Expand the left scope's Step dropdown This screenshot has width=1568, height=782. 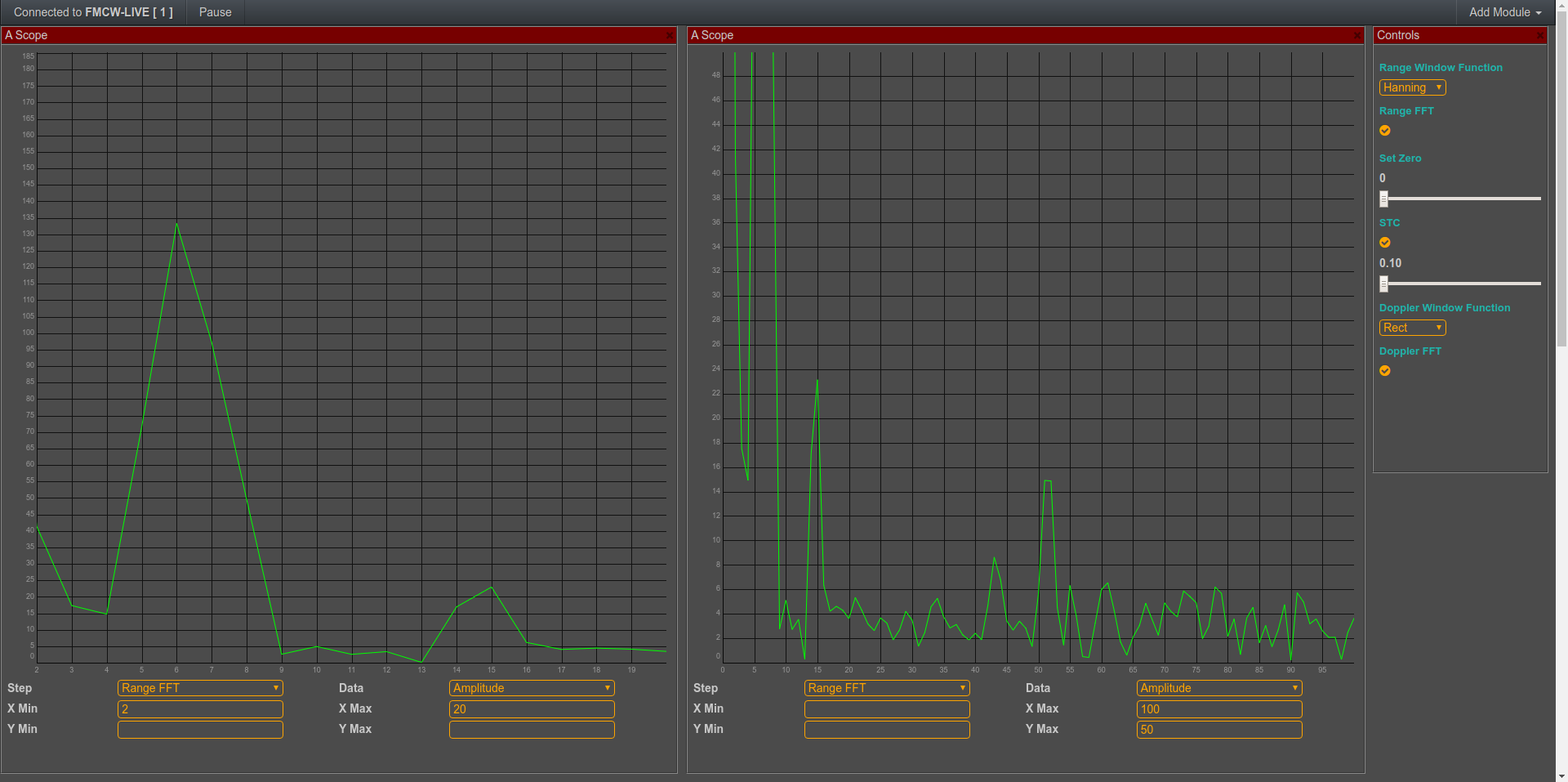(200, 688)
